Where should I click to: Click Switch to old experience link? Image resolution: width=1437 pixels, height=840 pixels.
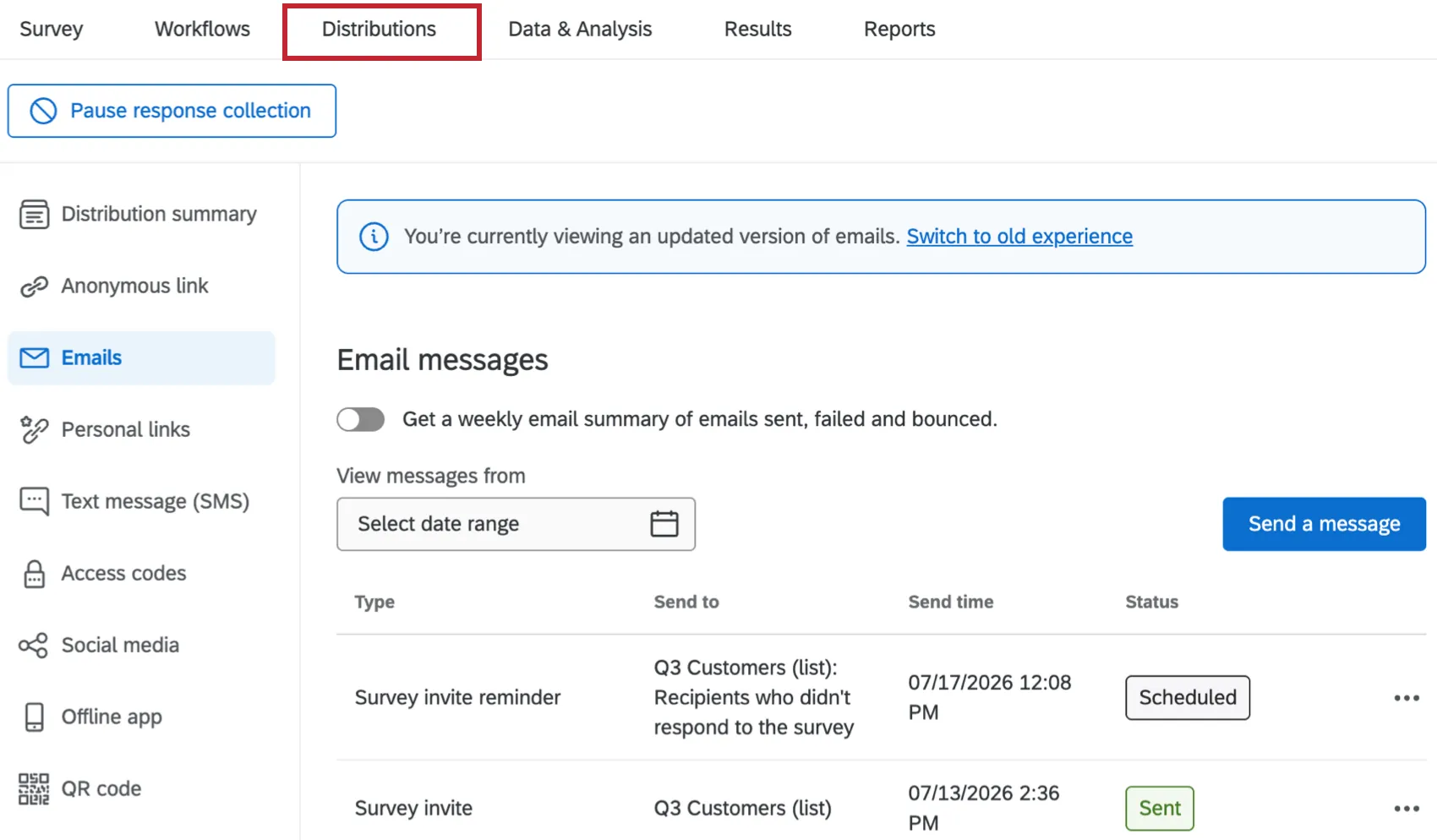tap(1019, 237)
